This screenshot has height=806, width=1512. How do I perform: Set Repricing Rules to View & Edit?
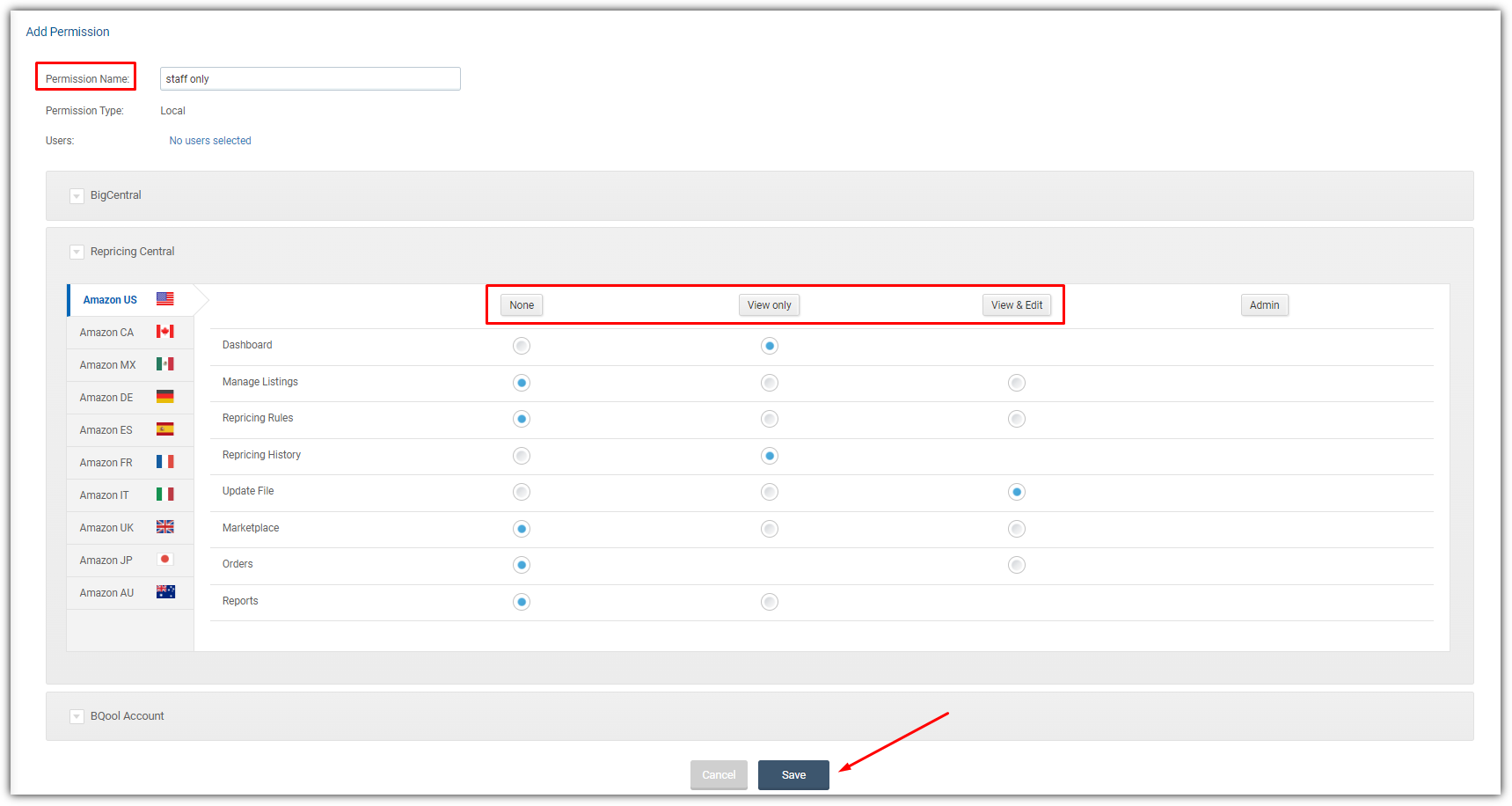[x=1017, y=419]
